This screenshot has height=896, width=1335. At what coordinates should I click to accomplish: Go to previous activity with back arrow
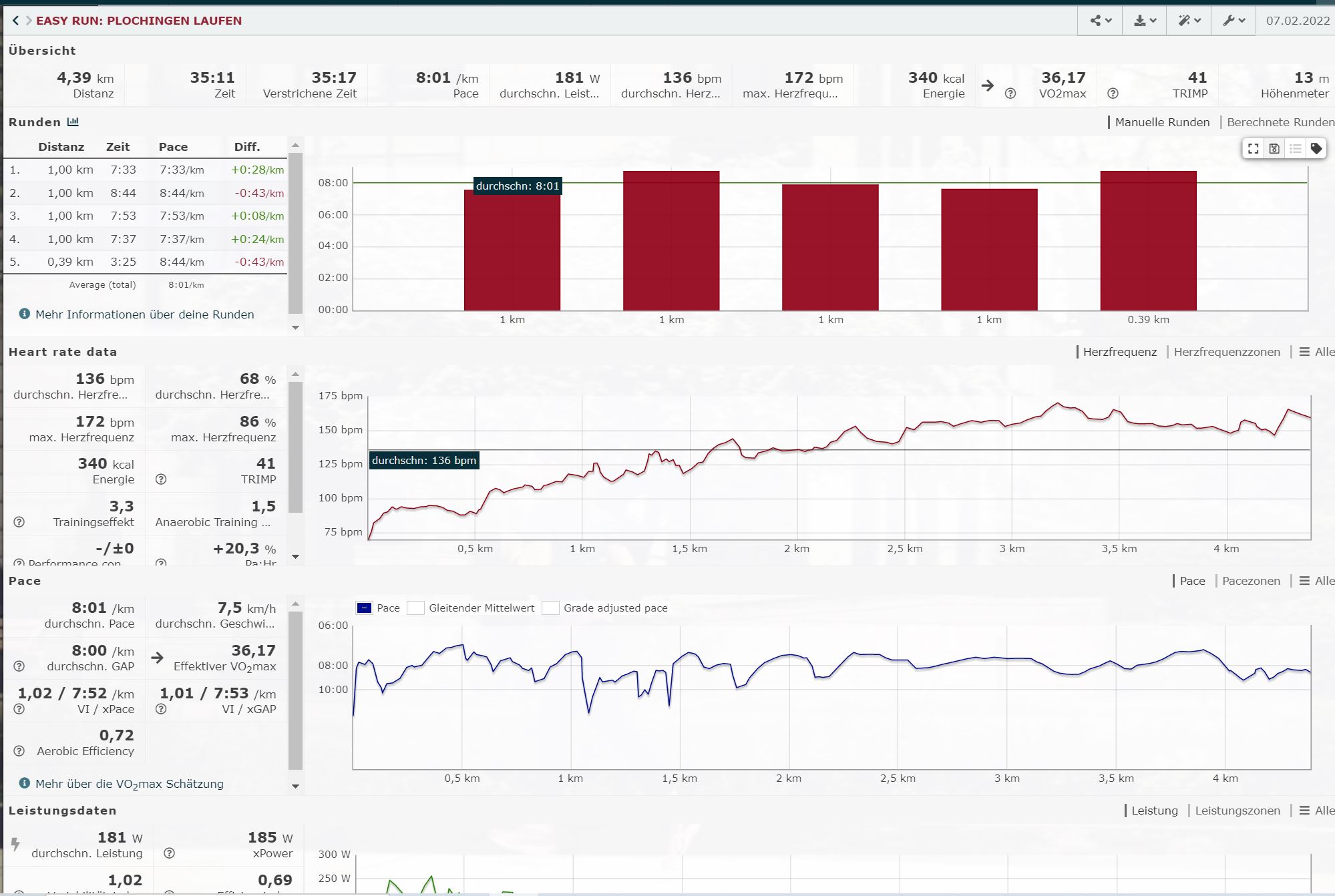15,21
